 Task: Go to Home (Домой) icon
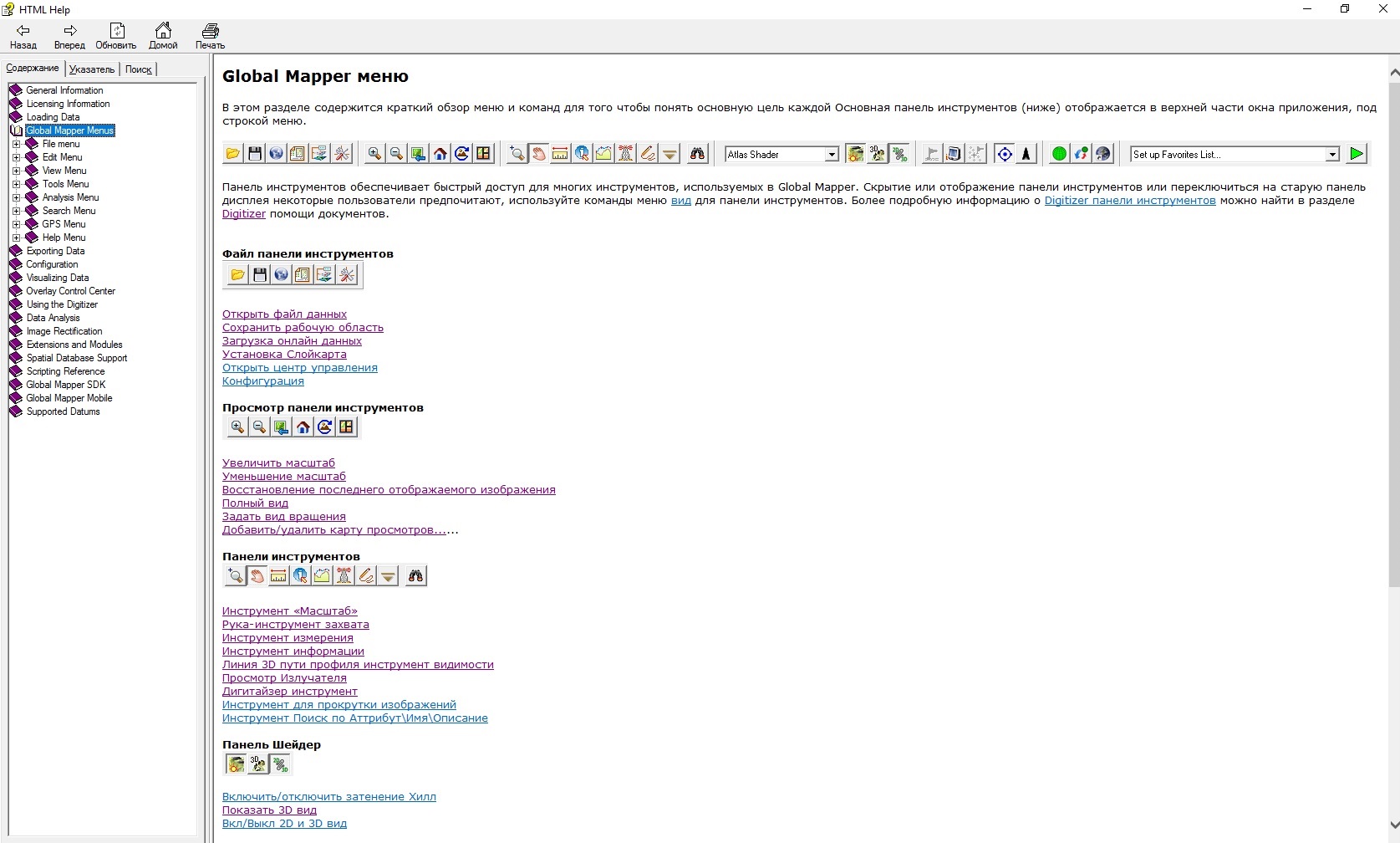(x=163, y=31)
